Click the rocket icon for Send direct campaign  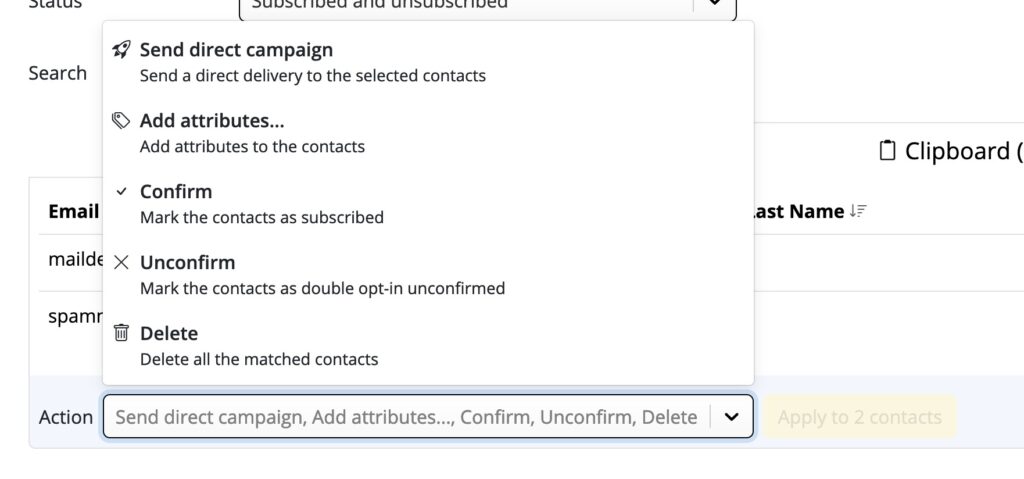(x=121, y=50)
